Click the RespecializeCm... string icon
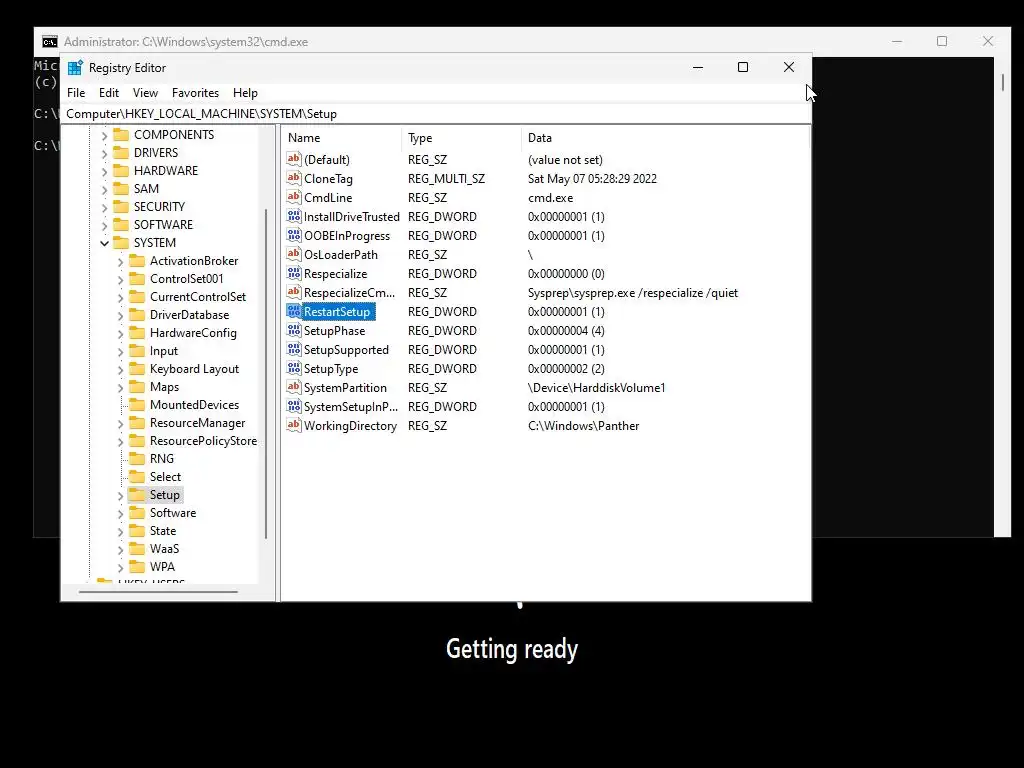1024x768 pixels. point(294,292)
